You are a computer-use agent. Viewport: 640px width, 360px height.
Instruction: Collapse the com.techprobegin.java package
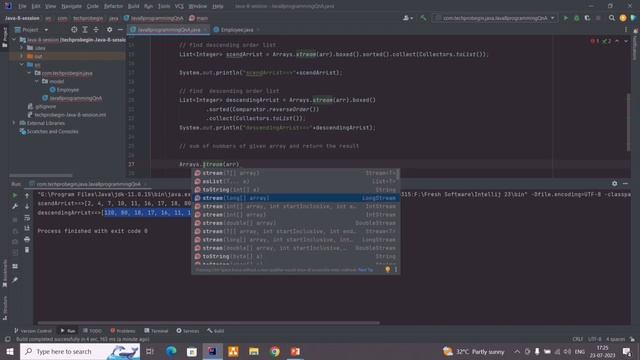(x=29, y=73)
